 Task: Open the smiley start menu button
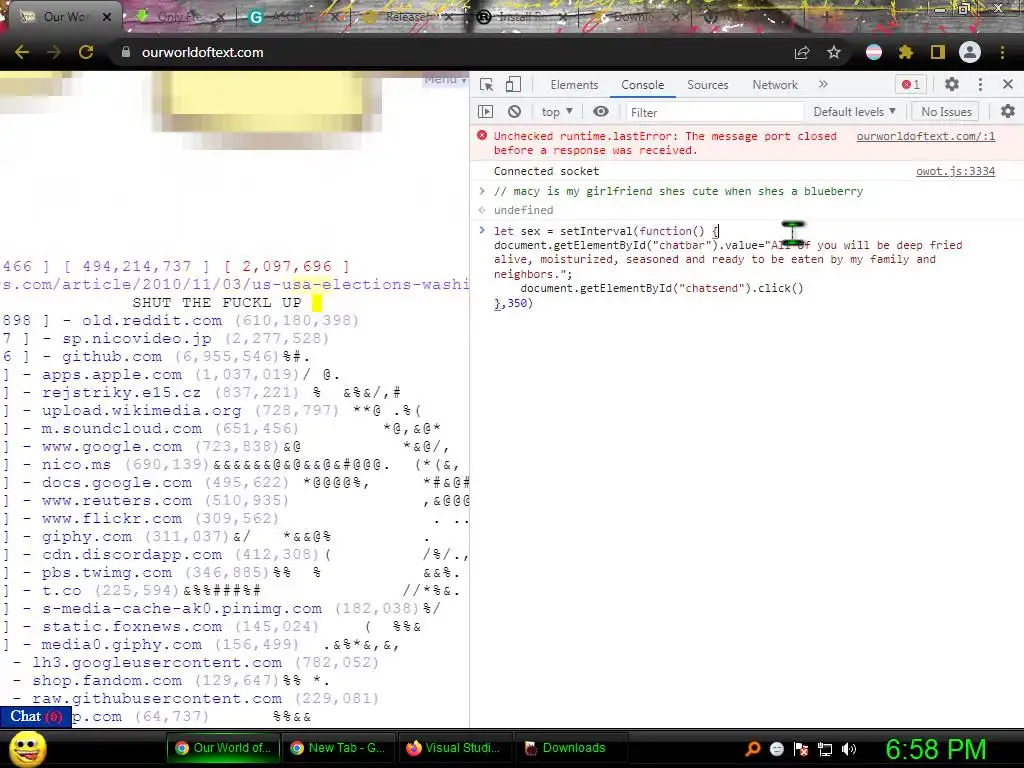tap(27, 748)
